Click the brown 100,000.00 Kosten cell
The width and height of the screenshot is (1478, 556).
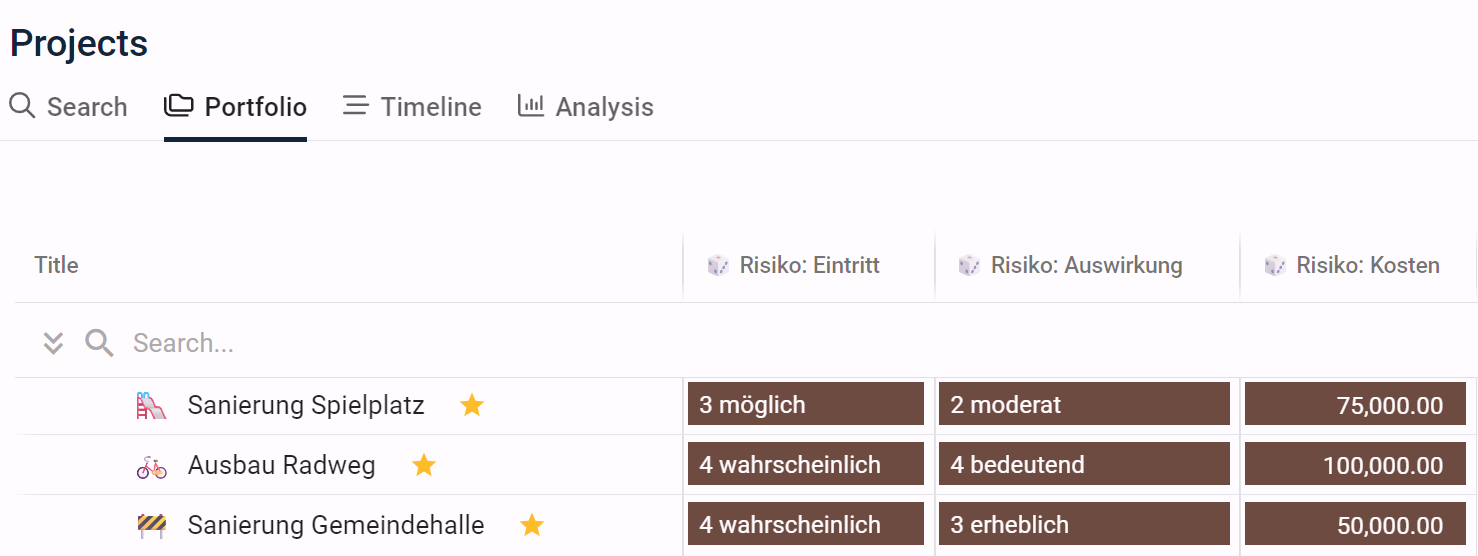click(1355, 464)
